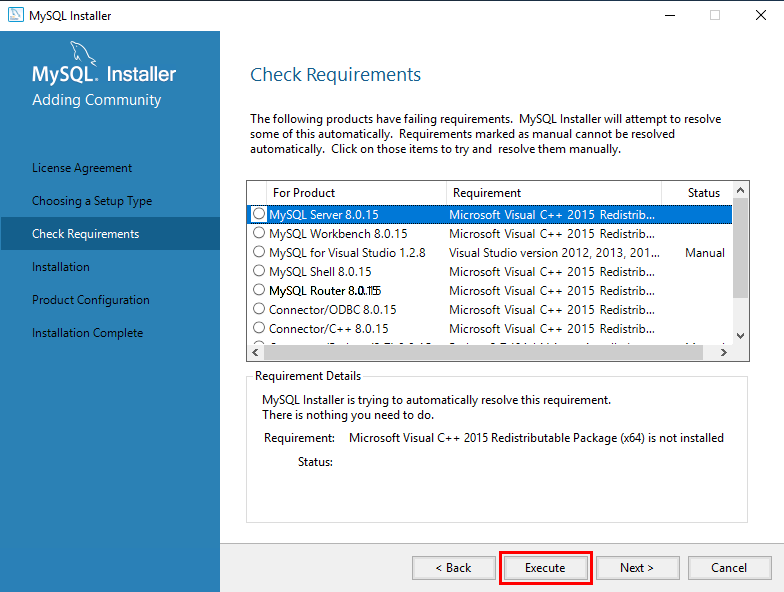The image size is (784, 592).
Task: Click the Cancel button
Action: pyautogui.click(x=730, y=568)
